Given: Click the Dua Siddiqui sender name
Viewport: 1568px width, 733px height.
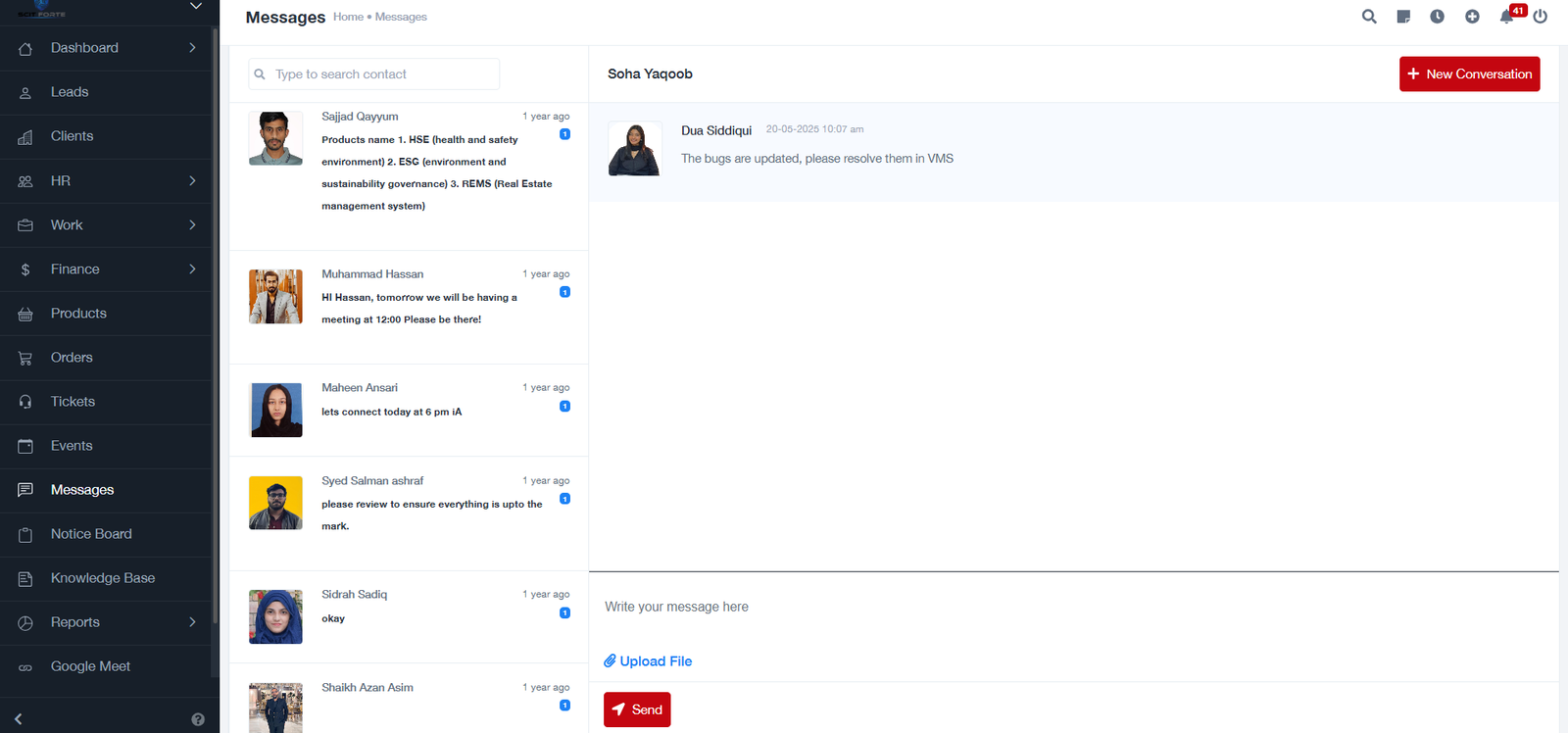Looking at the screenshot, I should point(716,130).
